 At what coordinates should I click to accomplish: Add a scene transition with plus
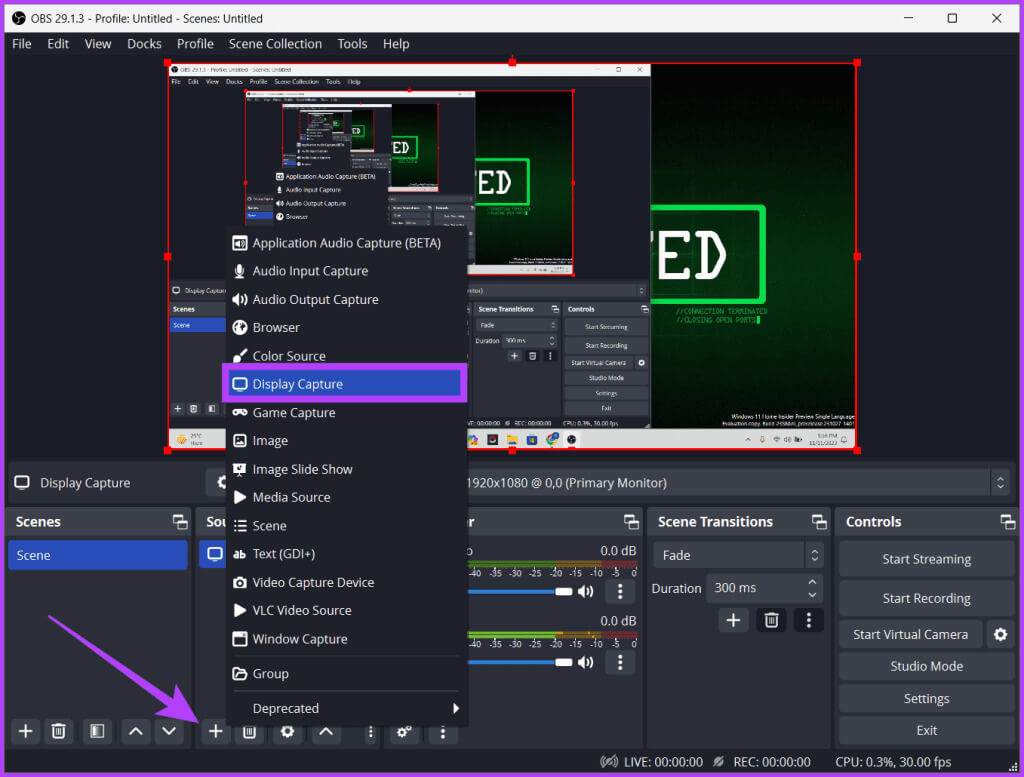733,620
